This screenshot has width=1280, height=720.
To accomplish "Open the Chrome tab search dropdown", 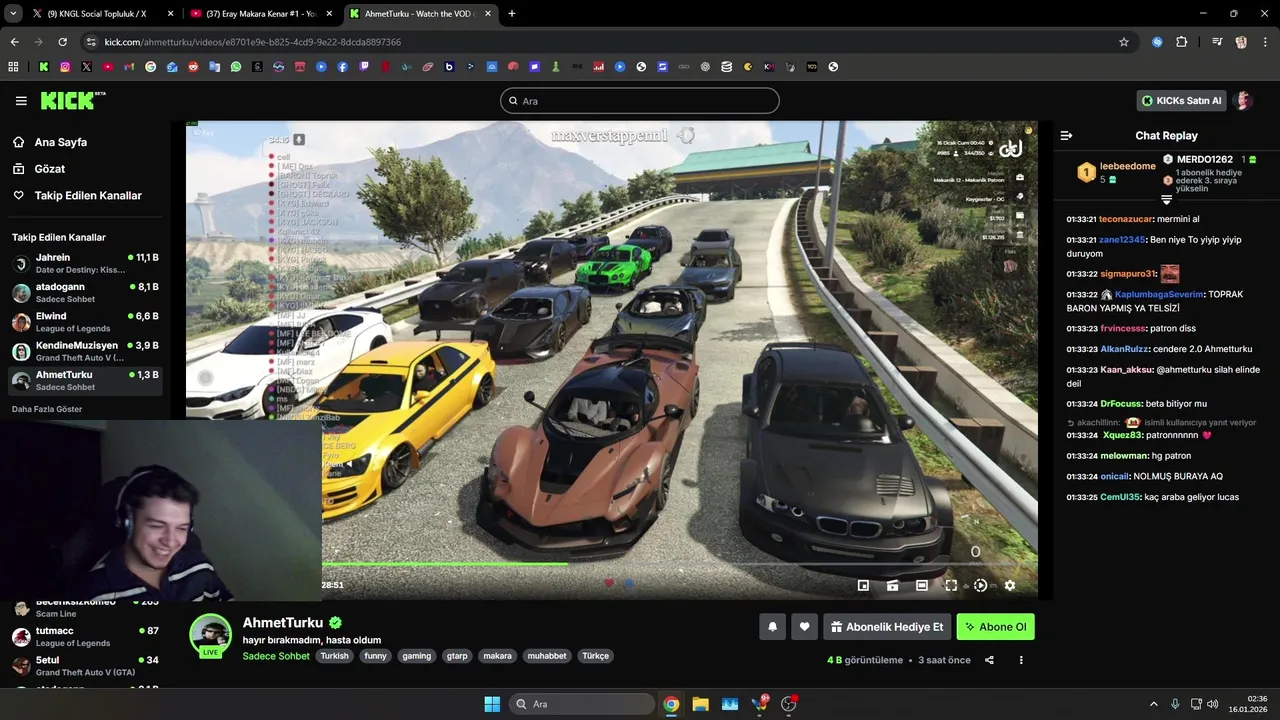I will [13, 13].
